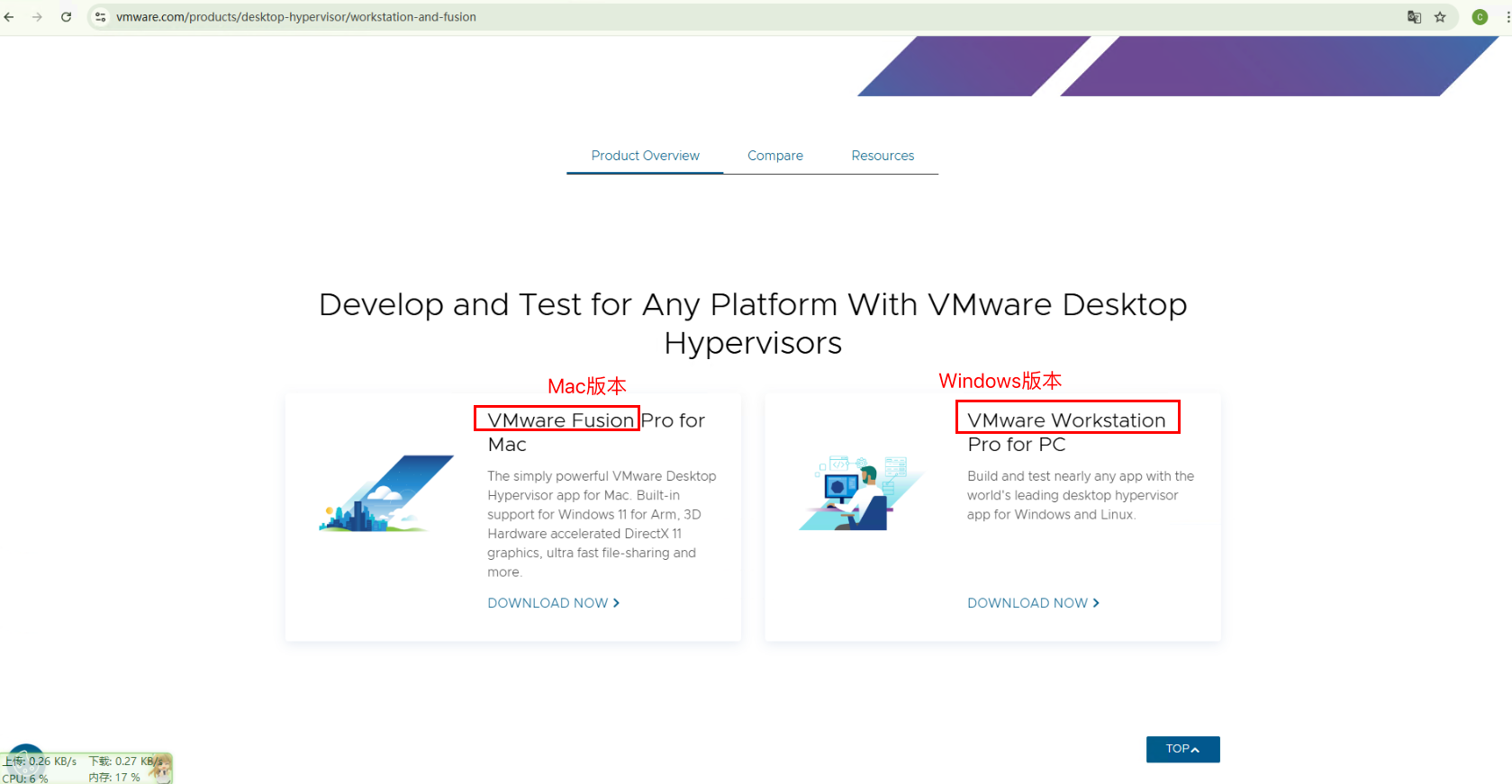Screen dimensions: 1512x784
Task: Click the mascot icon on monitor widget
Action: pyautogui.click(x=160, y=768)
